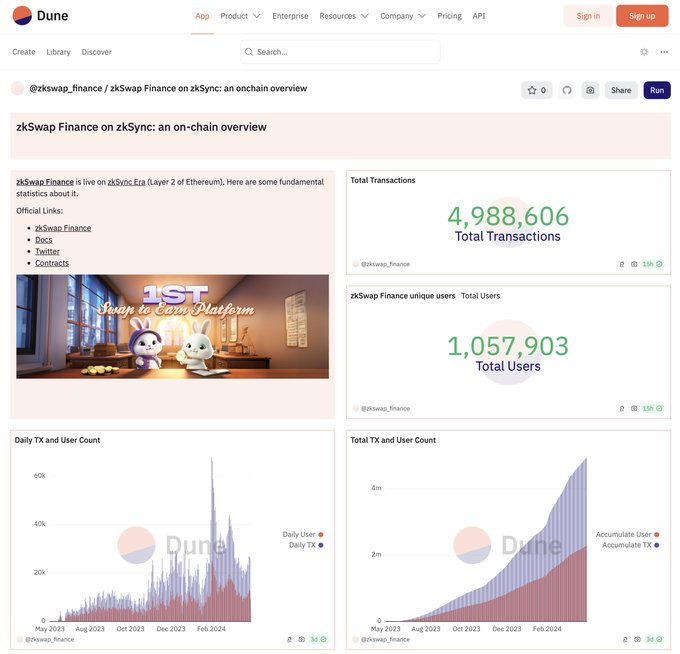The width and height of the screenshot is (680, 654).
Task: Open the GitHub icon button
Action: coord(567,90)
